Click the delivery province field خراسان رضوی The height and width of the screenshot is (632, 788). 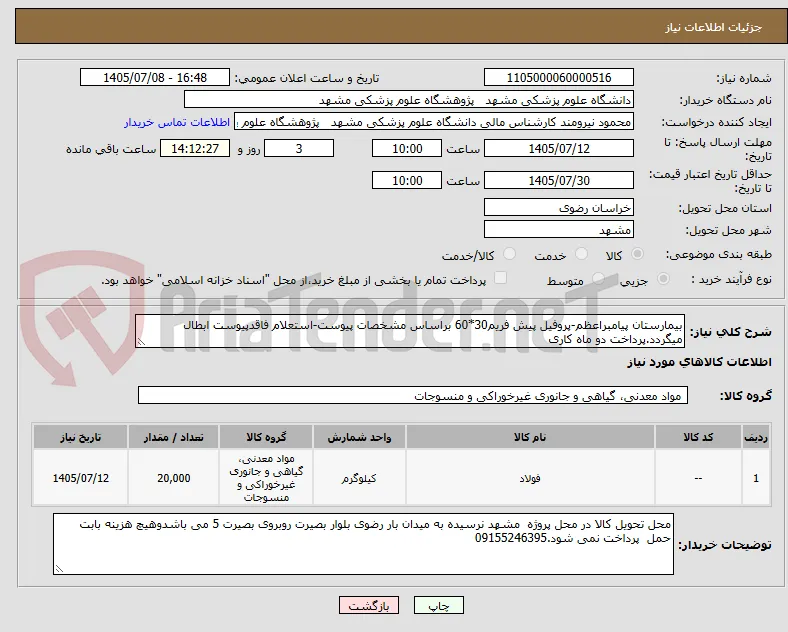(559, 207)
